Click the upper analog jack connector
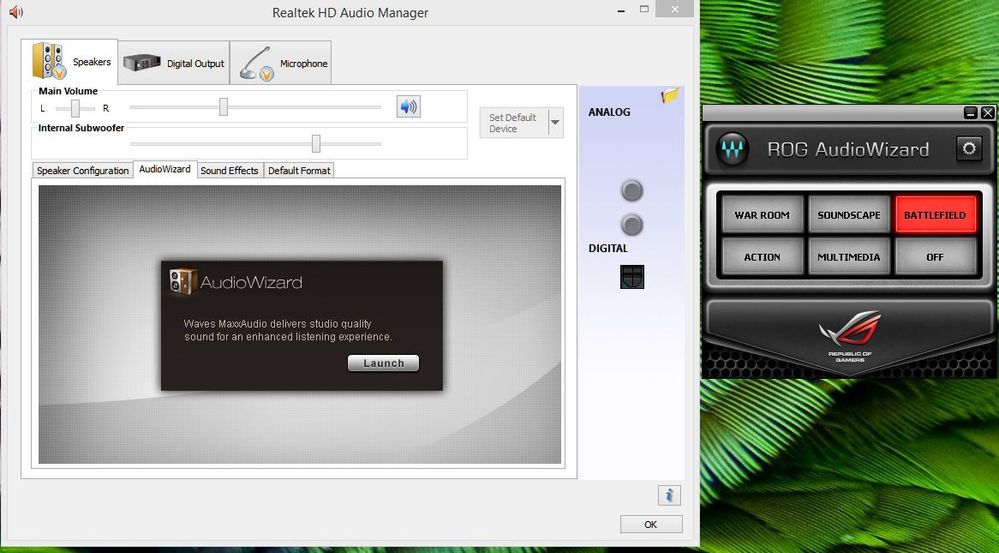The width and height of the screenshot is (999, 553). (x=631, y=190)
